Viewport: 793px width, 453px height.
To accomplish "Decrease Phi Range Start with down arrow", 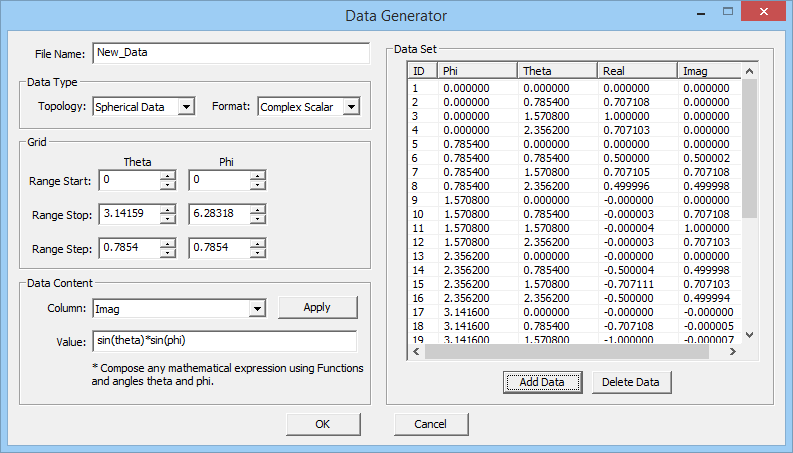I will click(258, 186).
